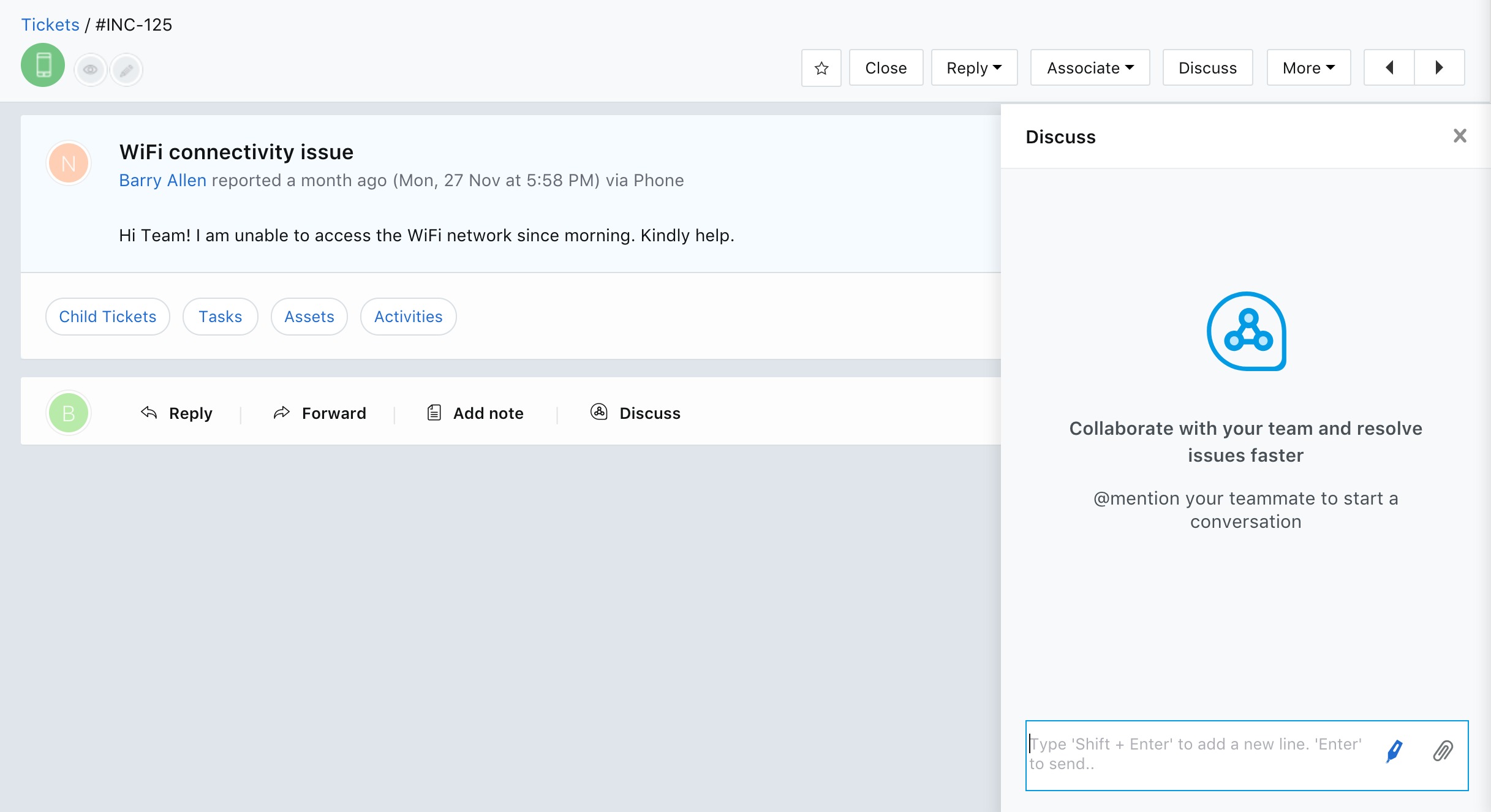
Task: Toggle the watch ticket eye icon
Action: click(91, 69)
